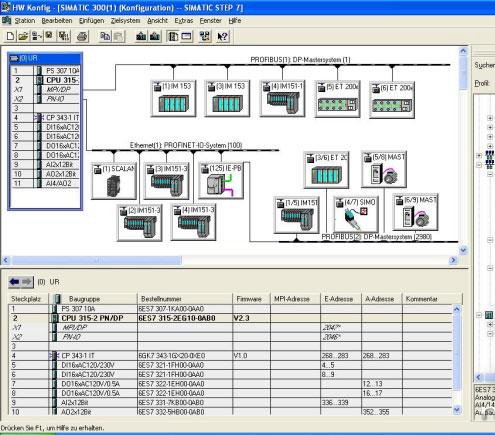This screenshot has width=495, height=435.
Task: Click the Upload from module icon
Action: pos(155,36)
